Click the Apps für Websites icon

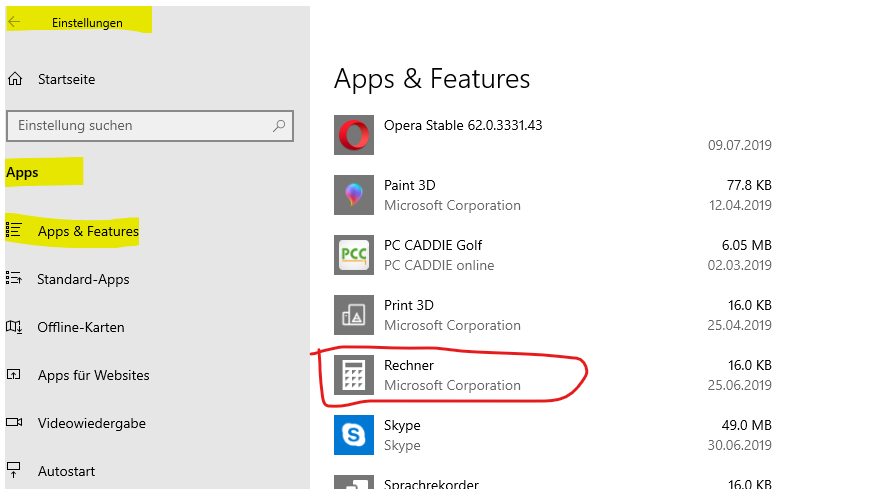(x=13, y=374)
